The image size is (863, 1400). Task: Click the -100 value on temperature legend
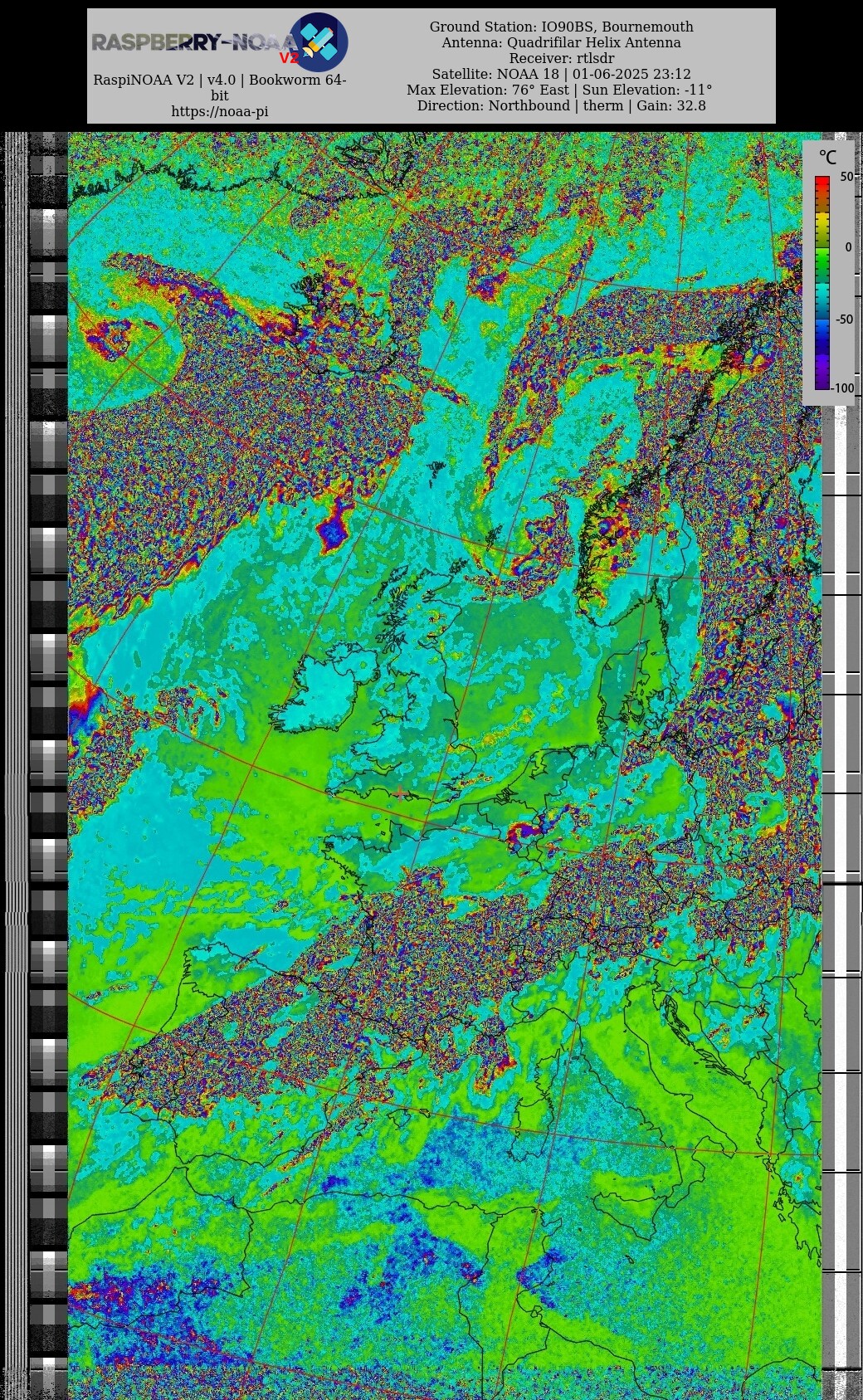coord(842,388)
